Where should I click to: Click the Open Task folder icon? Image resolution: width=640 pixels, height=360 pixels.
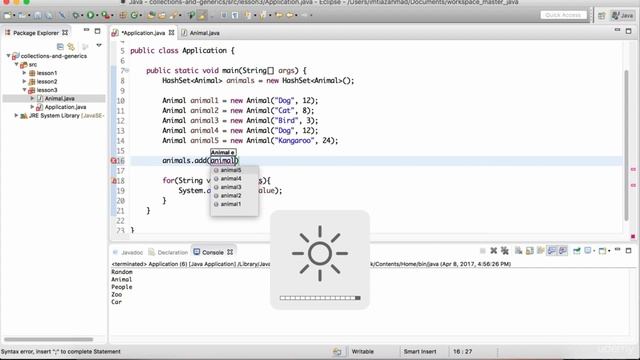tap(162, 15)
